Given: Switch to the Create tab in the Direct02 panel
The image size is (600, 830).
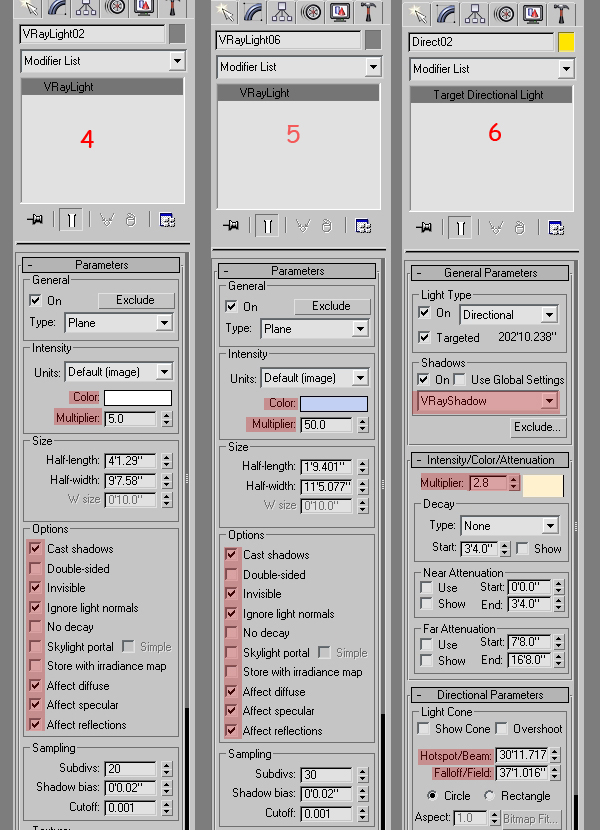Looking at the screenshot, I should click(x=419, y=12).
